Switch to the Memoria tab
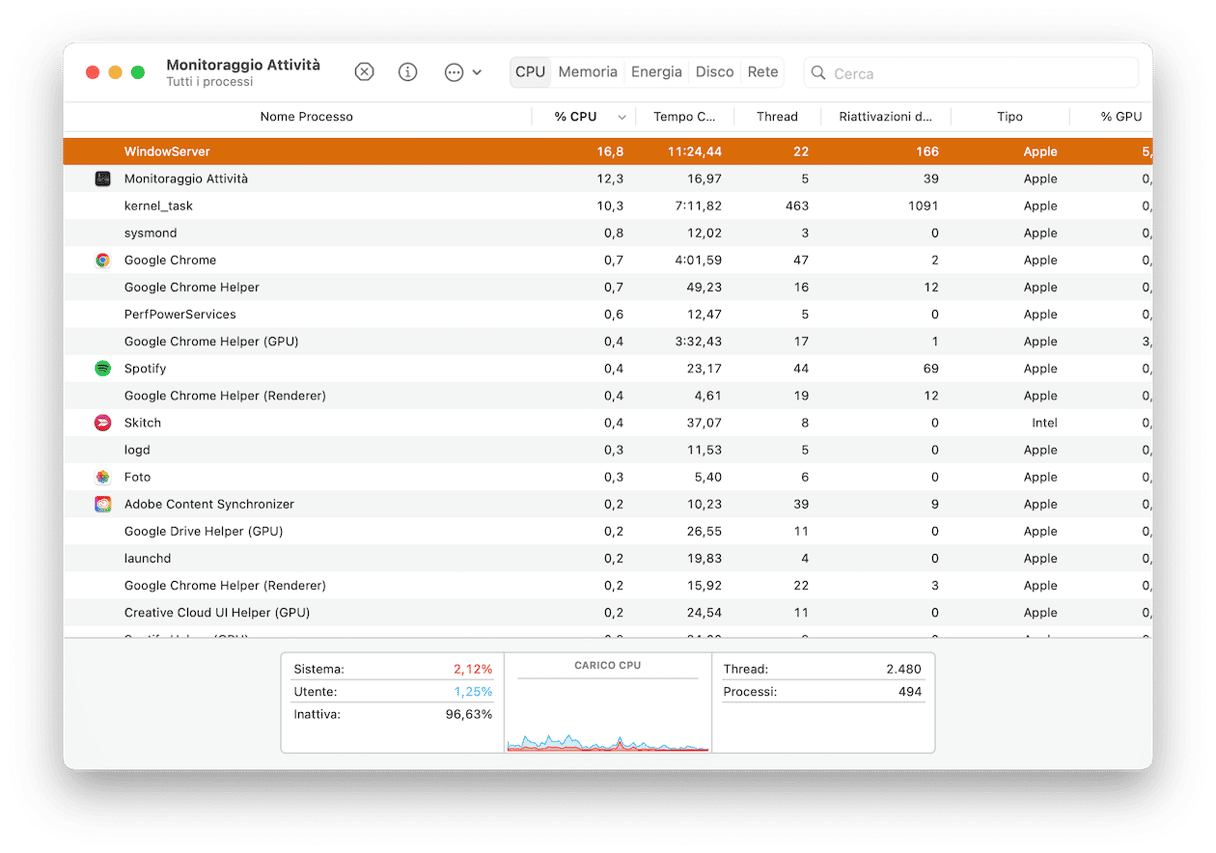This screenshot has height=853, width=1216. 588,72
